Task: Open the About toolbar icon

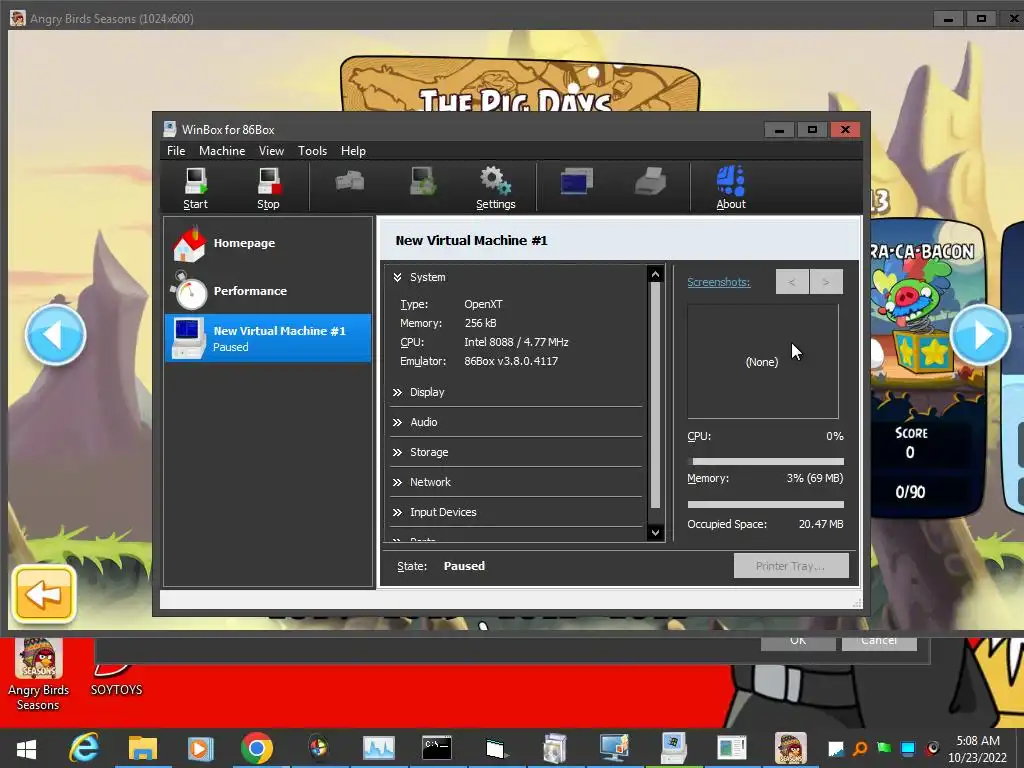Action: 731,188
